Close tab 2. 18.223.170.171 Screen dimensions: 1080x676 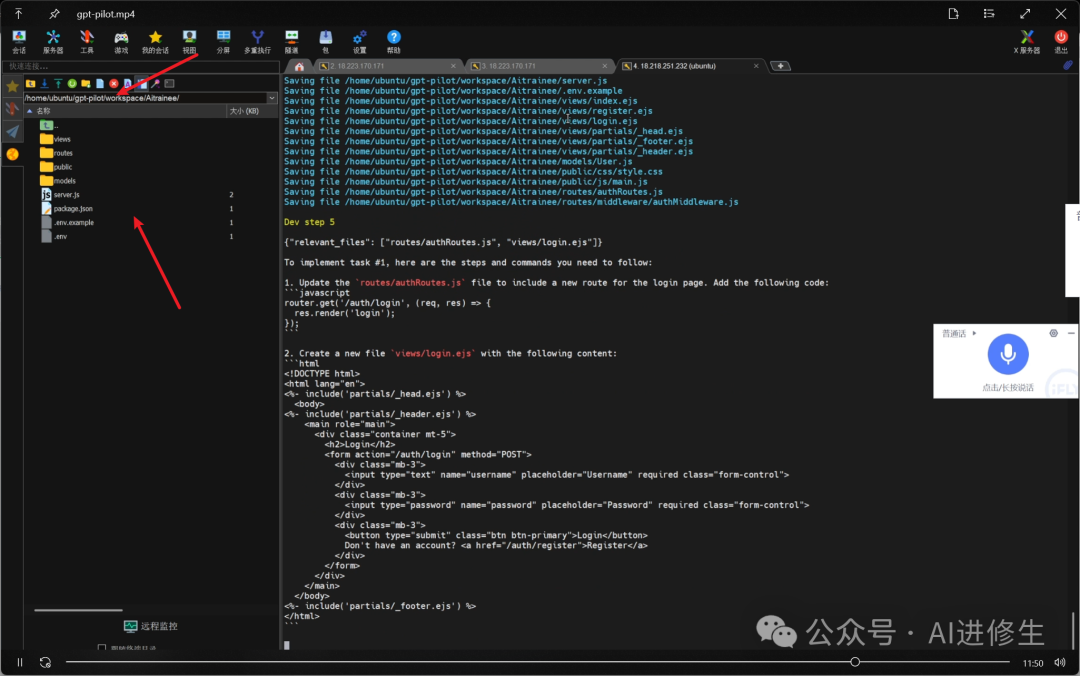coord(453,66)
